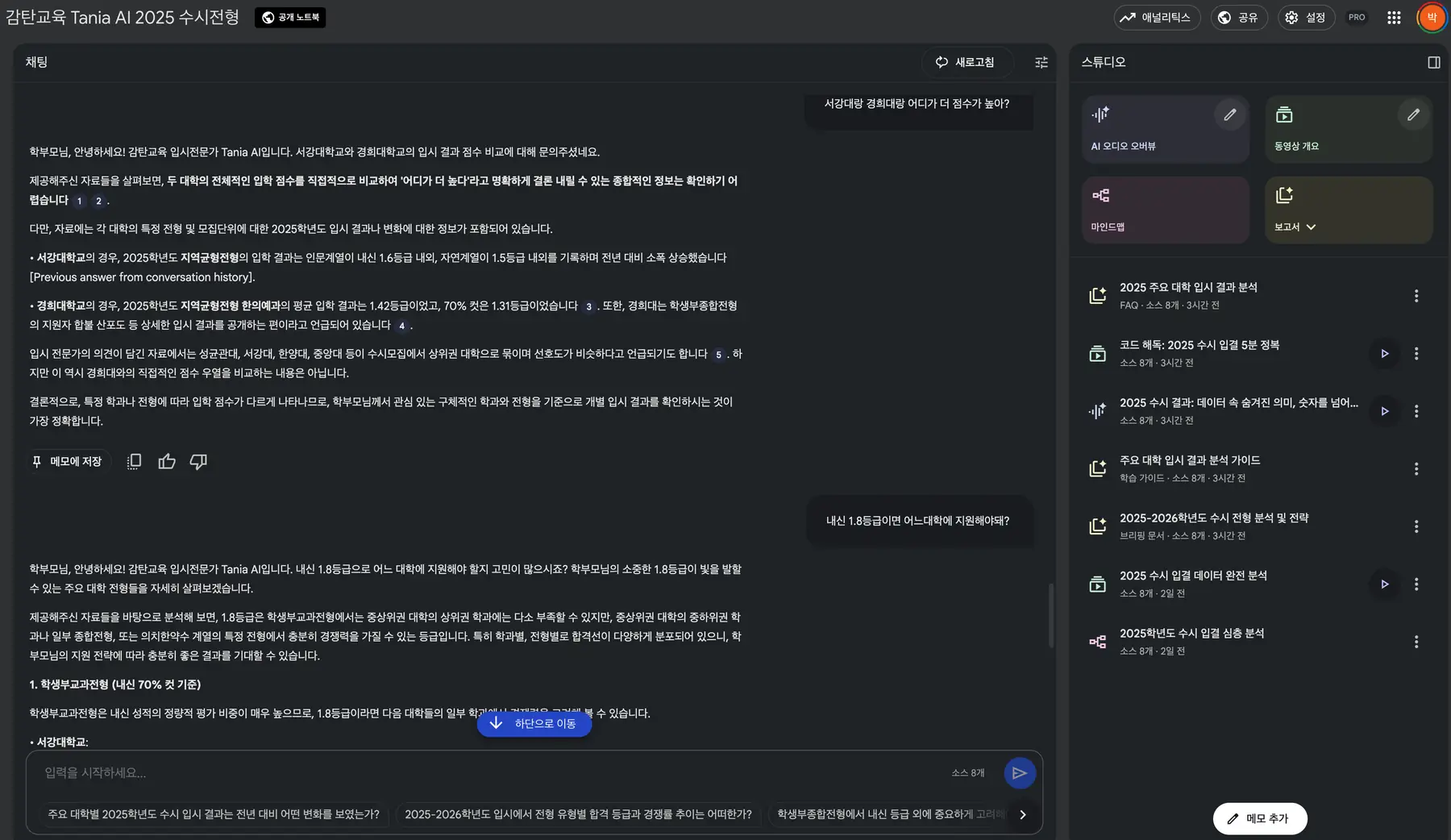The width and height of the screenshot is (1451, 840).
Task: Click the thumbs down icon on response
Action: tap(198, 461)
